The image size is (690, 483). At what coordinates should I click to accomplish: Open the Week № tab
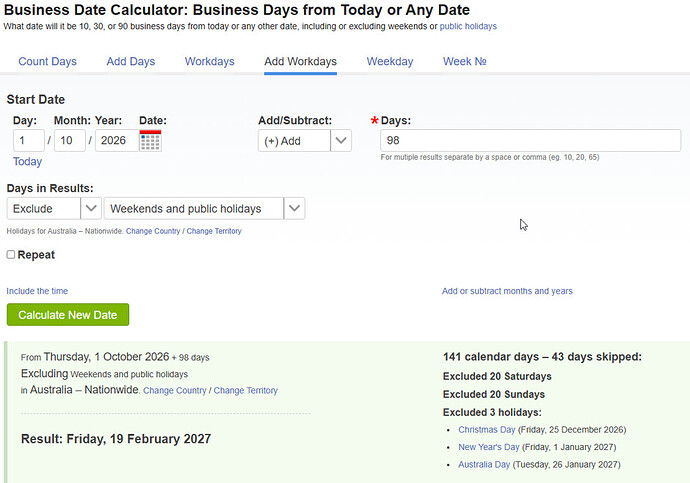(x=465, y=62)
